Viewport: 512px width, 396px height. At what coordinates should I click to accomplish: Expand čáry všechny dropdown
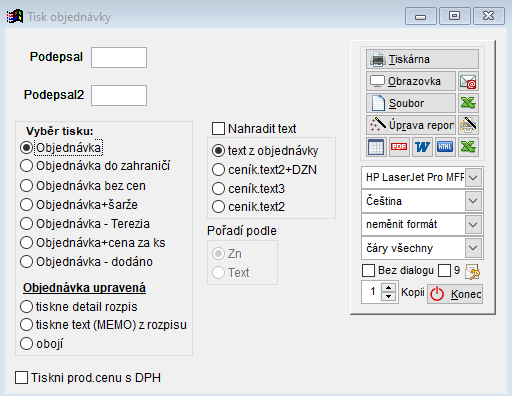(x=473, y=248)
